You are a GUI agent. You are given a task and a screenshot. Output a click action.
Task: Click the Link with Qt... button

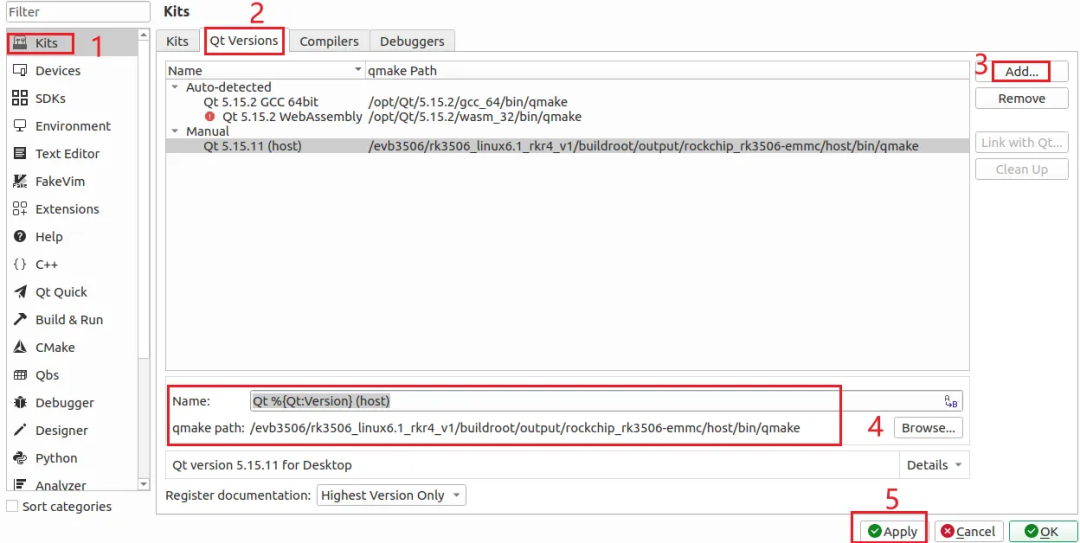1021,143
